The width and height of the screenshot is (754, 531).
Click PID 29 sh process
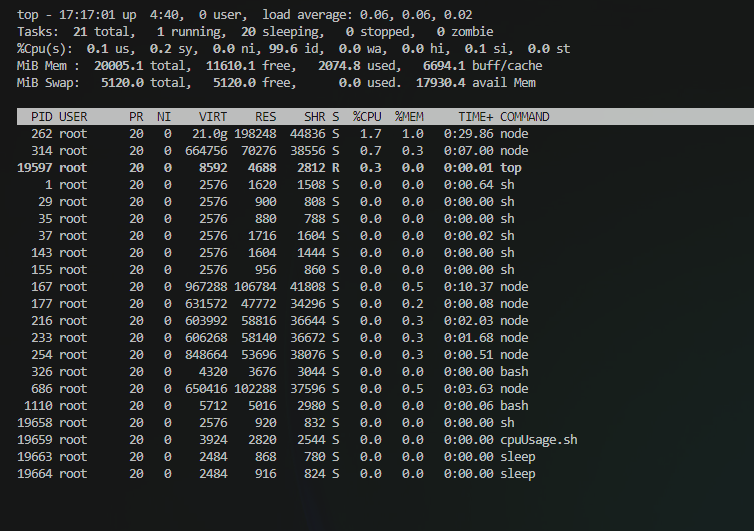coord(45,202)
